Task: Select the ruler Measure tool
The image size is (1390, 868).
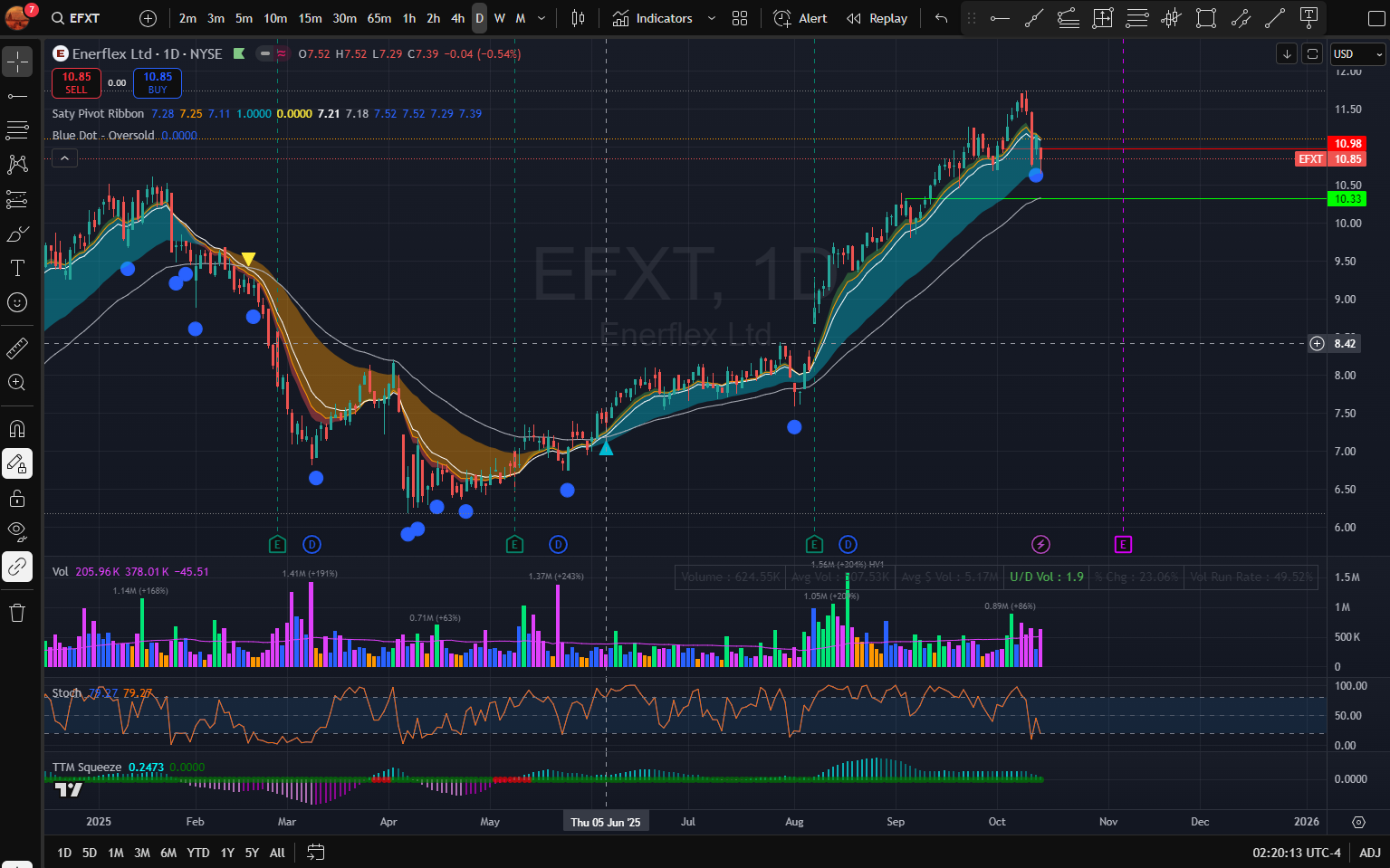Action: coord(17,348)
